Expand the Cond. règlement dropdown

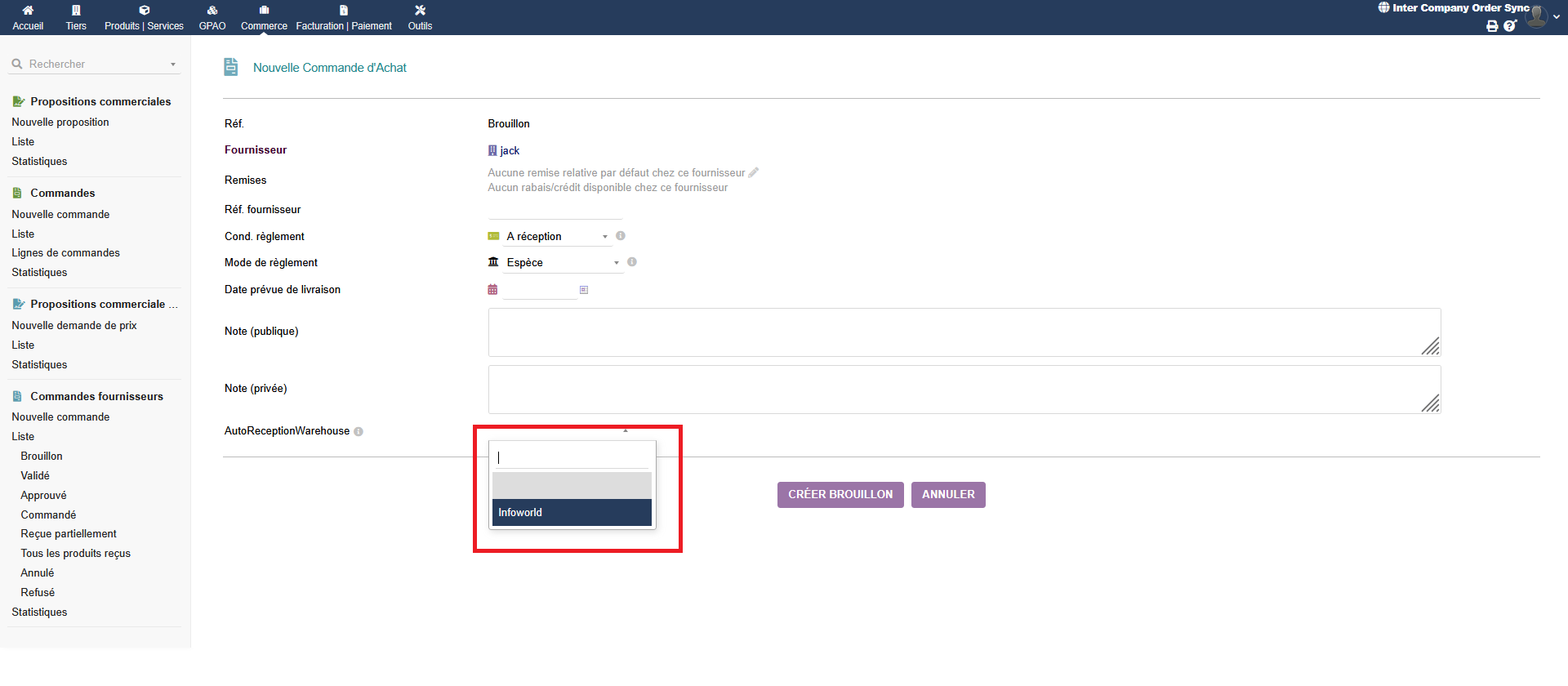click(x=605, y=237)
